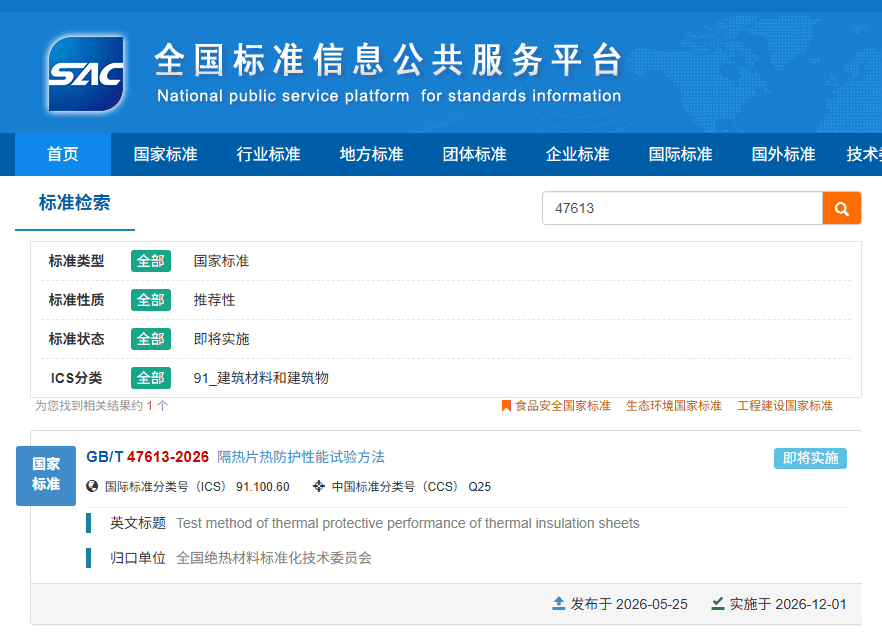Click the English title of the standard
Viewport: 882px width, 633px height.
click(x=408, y=523)
